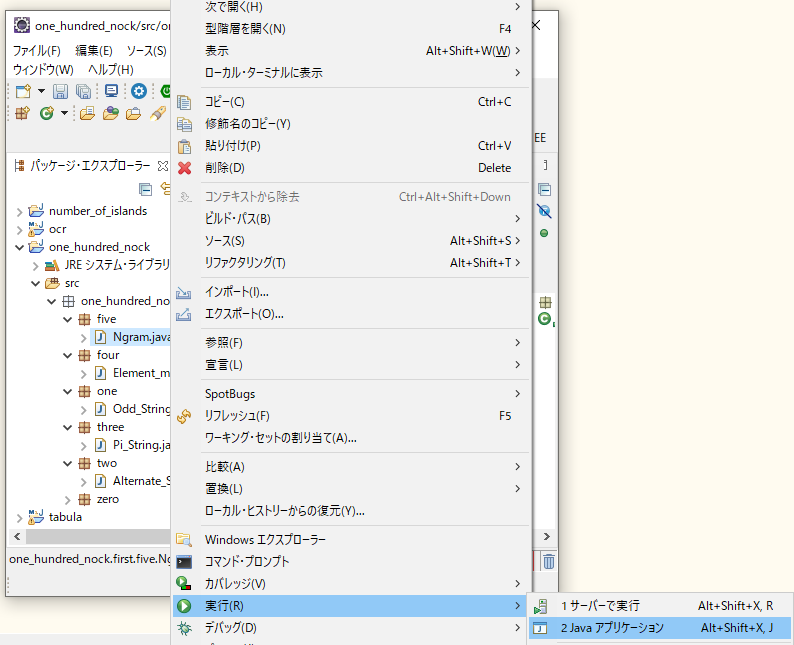Screen dimensions: 794x645
Task: Click the Export icon in context menu
Action: coord(183,314)
